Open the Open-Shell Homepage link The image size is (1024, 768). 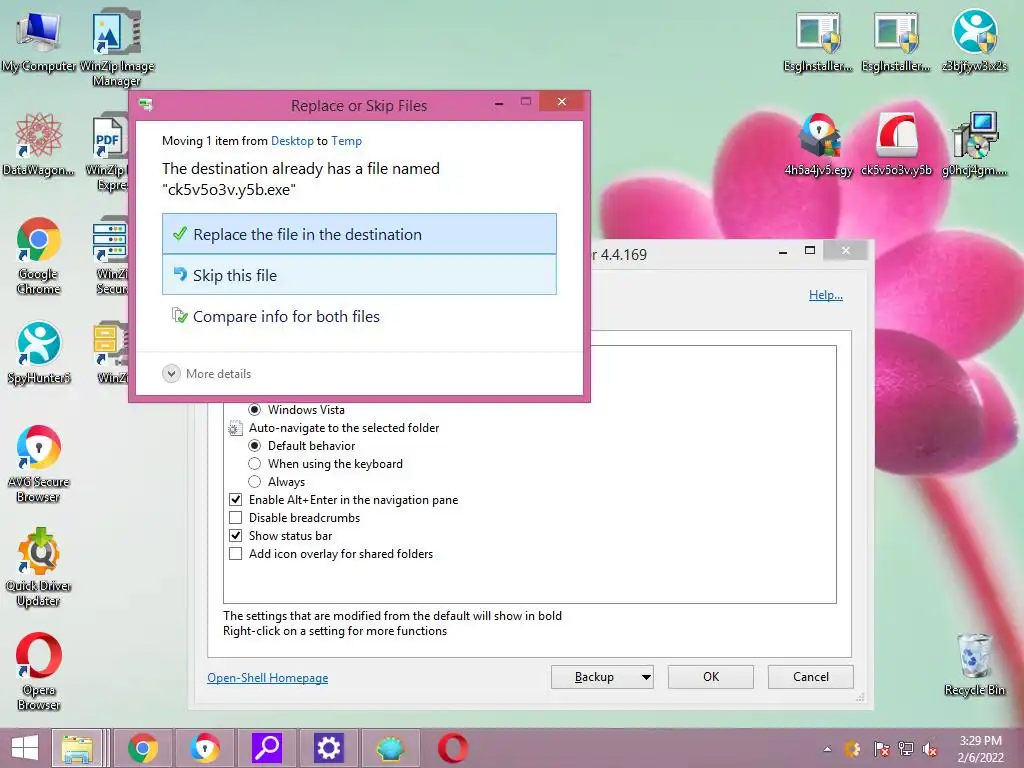(x=268, y=678)
